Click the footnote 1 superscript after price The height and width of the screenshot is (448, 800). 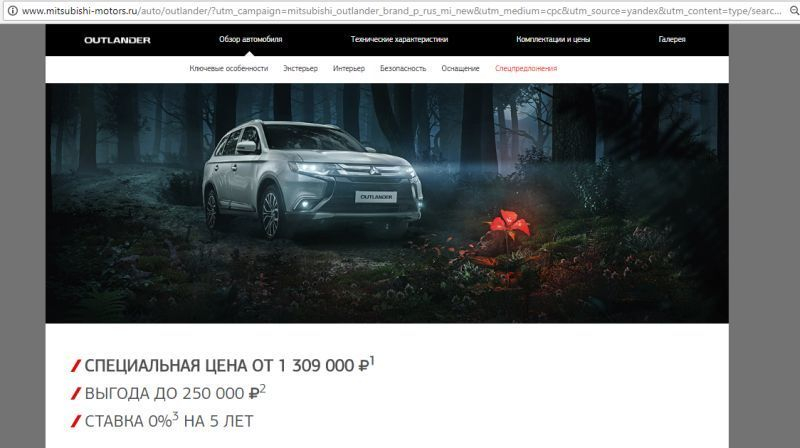[372, 361]
